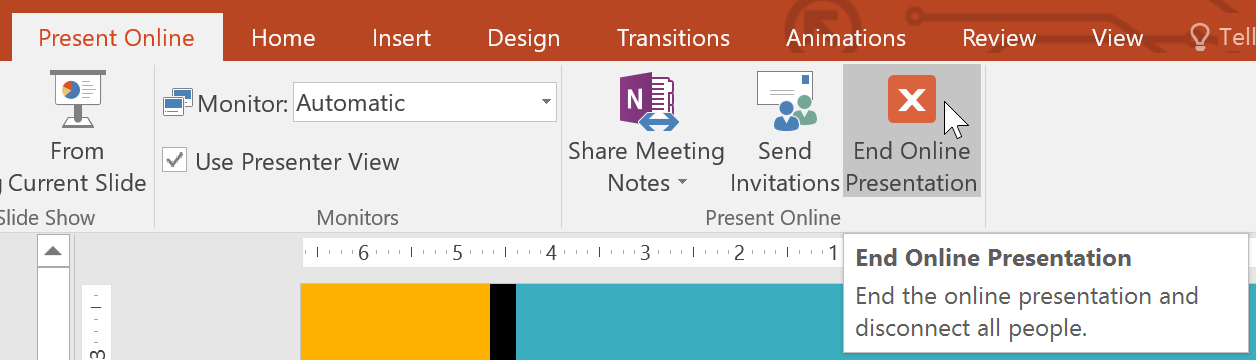Viewport: 1256px width, 360px height.
Task: Switch to the Review tab
Action: coord(999,38)
